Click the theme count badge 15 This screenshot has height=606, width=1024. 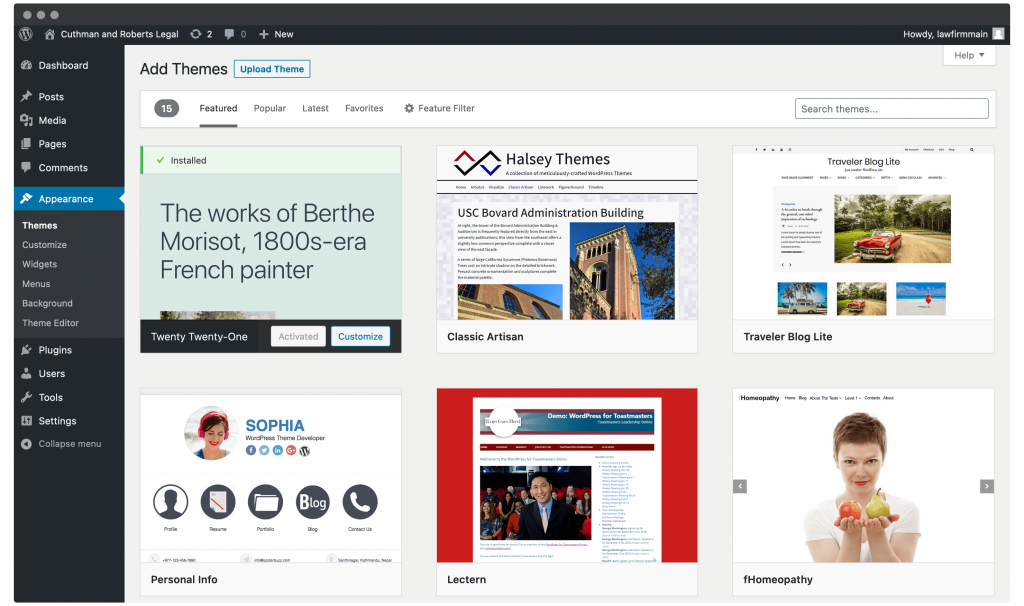167,108
